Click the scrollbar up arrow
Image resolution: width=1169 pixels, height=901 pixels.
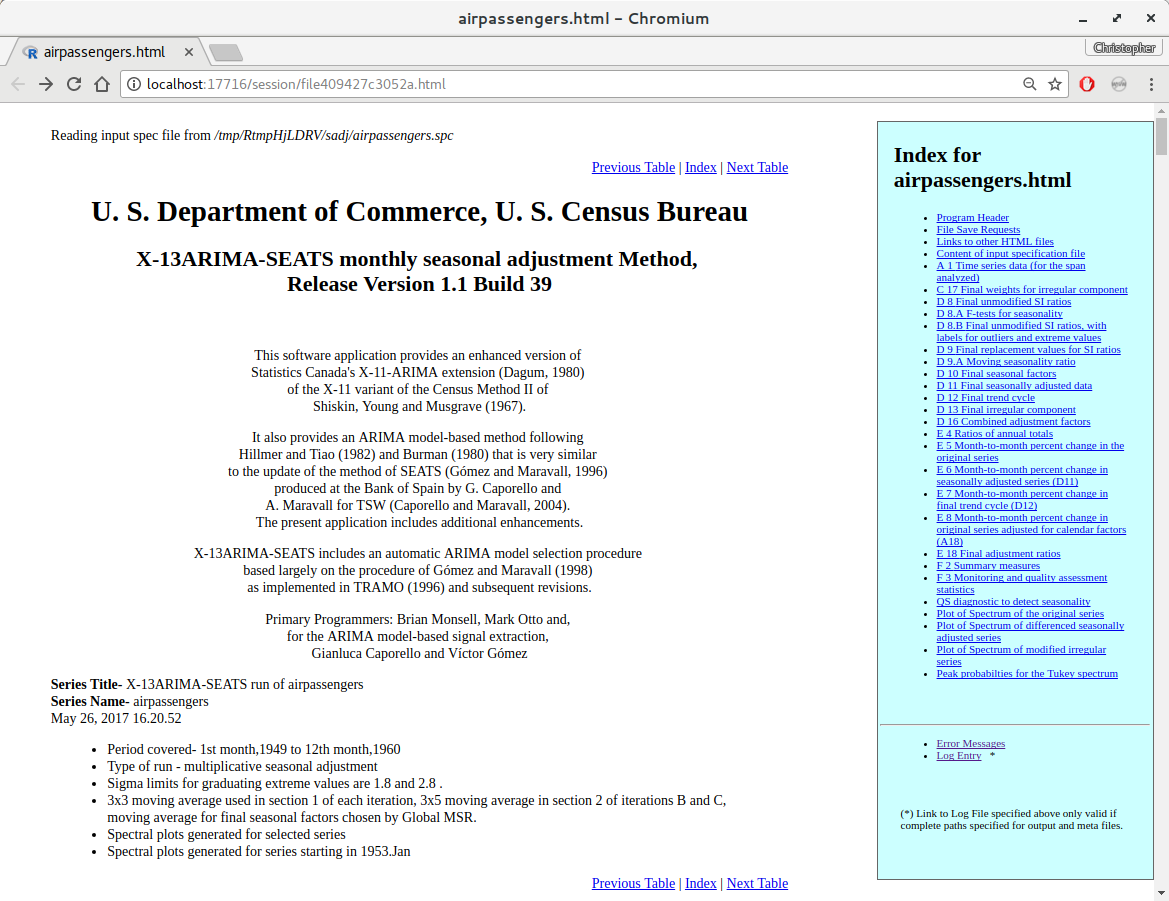click(1162, 110)
